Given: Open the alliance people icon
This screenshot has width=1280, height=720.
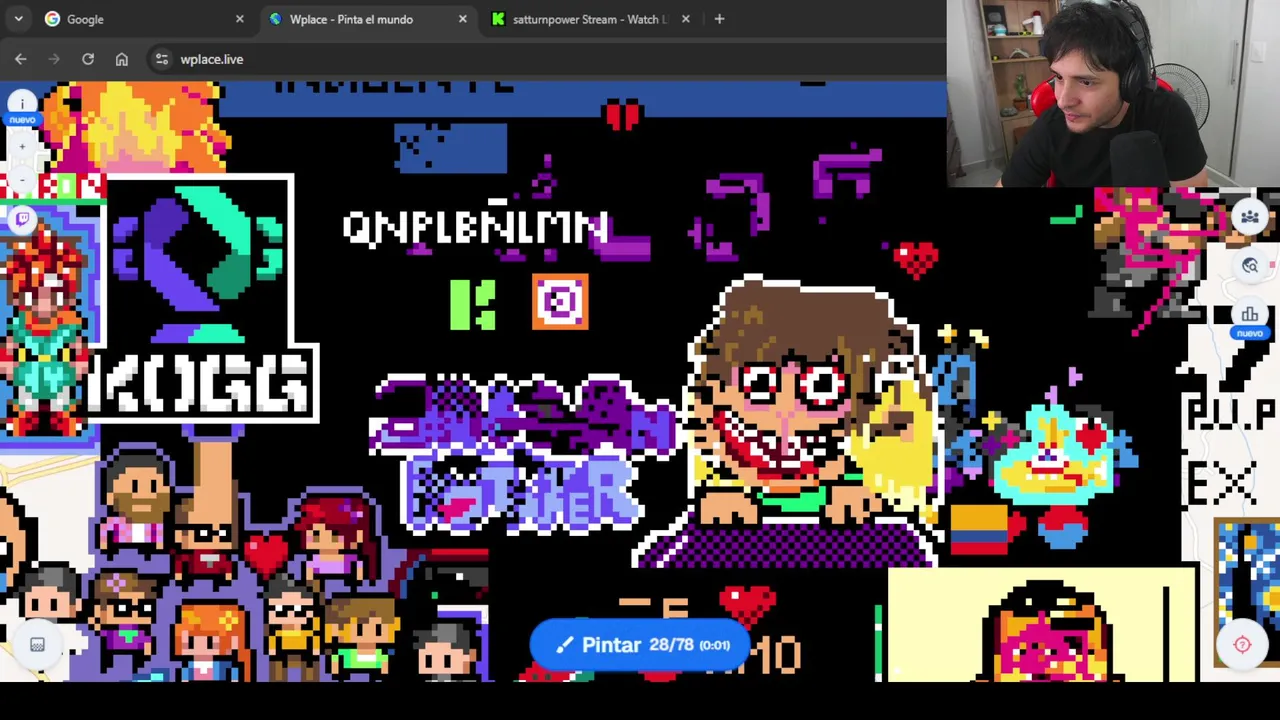Looking at the screenshot, I should click(x=1250, y=217).
